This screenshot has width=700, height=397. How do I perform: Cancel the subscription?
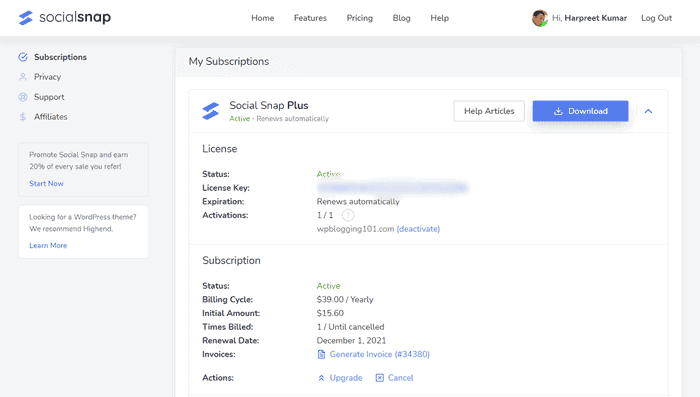click(400, 378)
